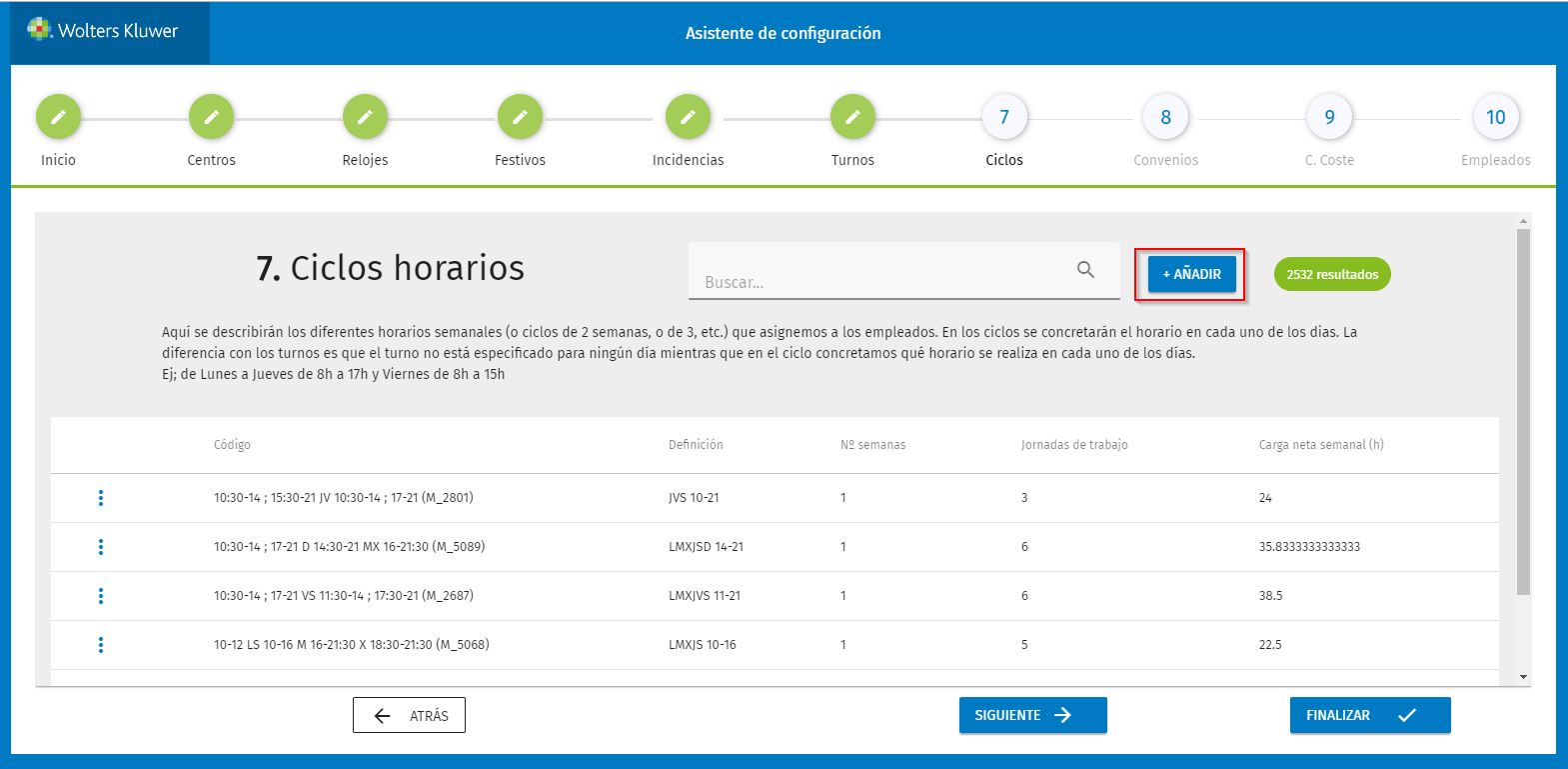Open row menu for LMXJS 10-16
This screenshot has width=1568, height=769.
[101, 645]
